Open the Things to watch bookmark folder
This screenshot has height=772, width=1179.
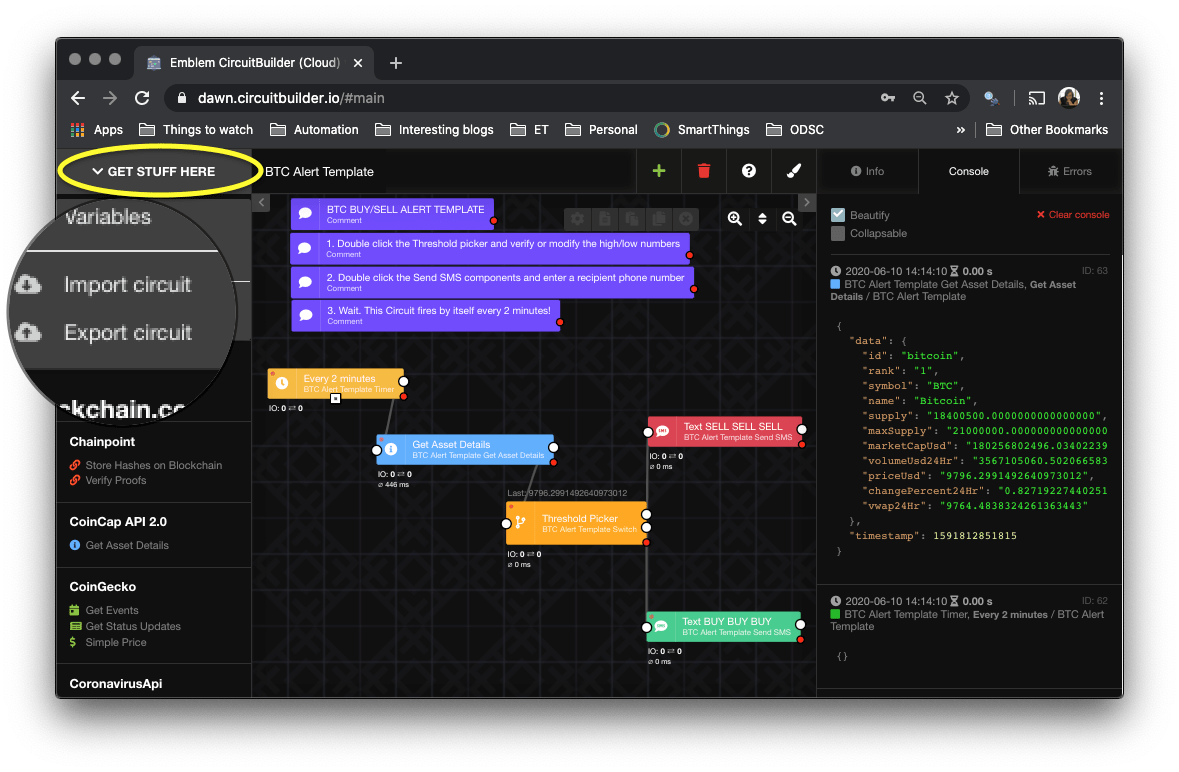[x=196, y=130]
